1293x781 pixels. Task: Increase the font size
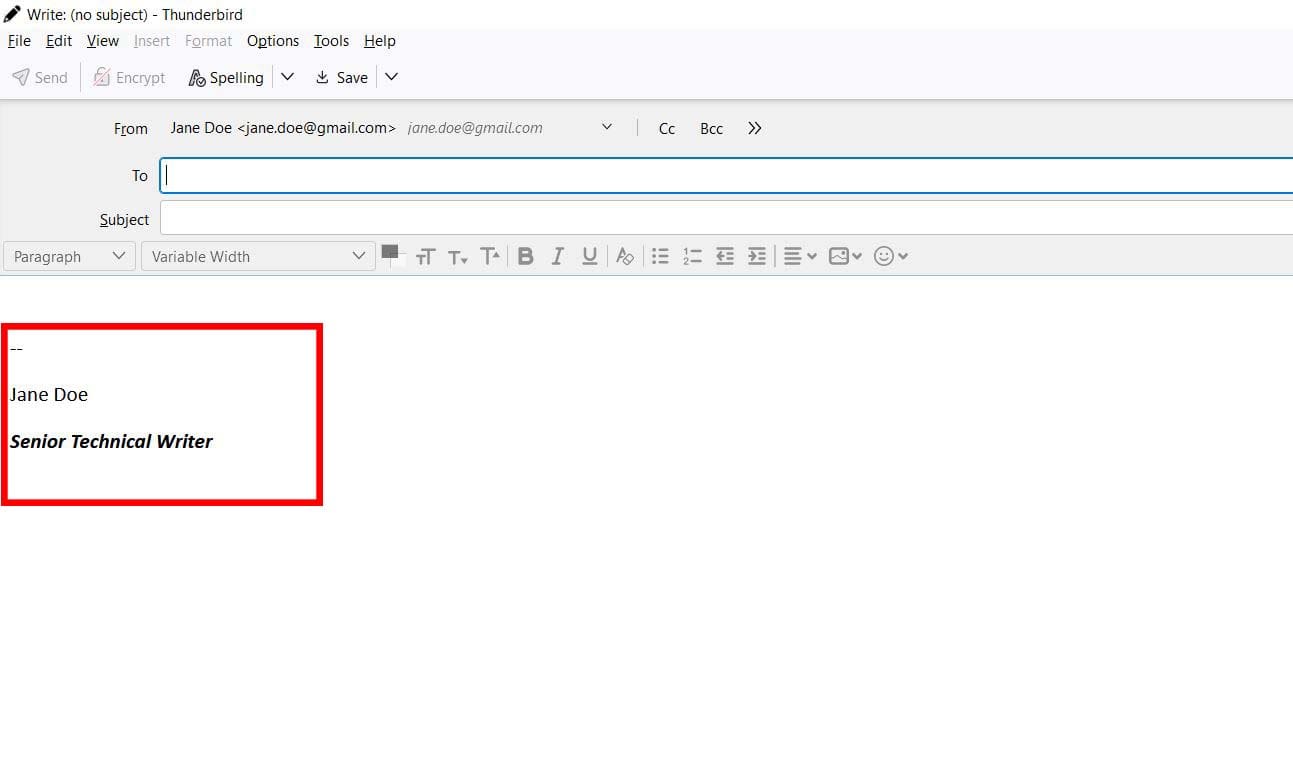click(x=490, y=256)
